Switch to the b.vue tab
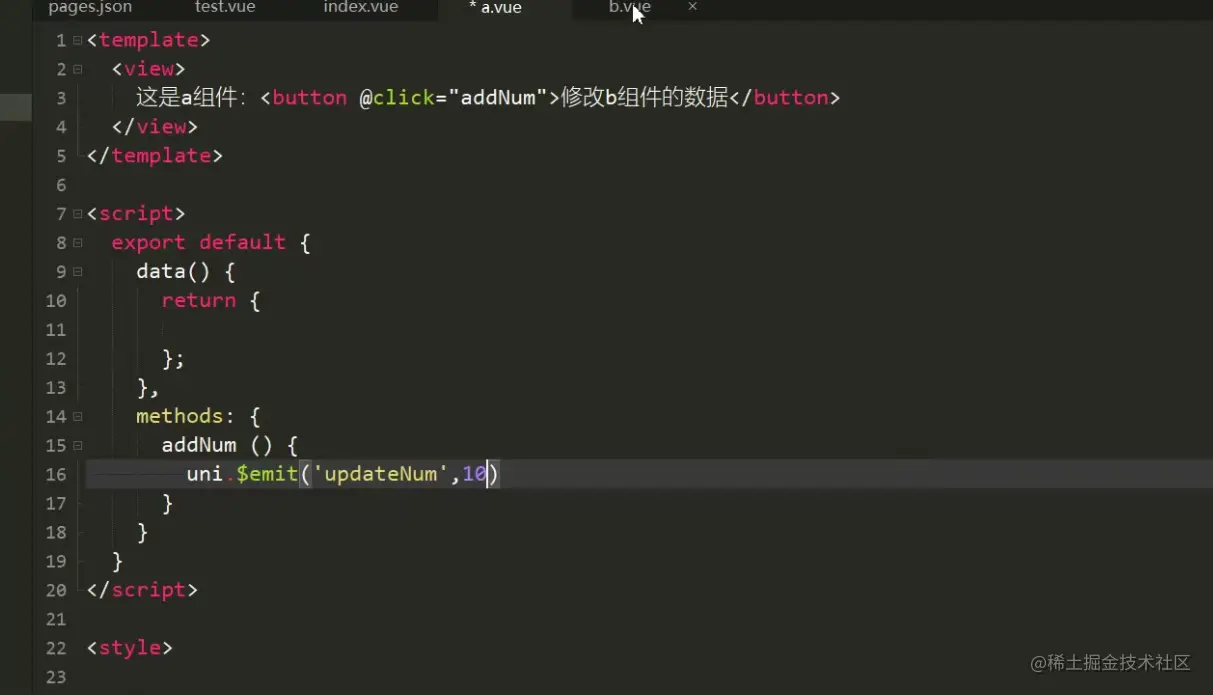This screenshot has height=695, width=1213. 630,8
